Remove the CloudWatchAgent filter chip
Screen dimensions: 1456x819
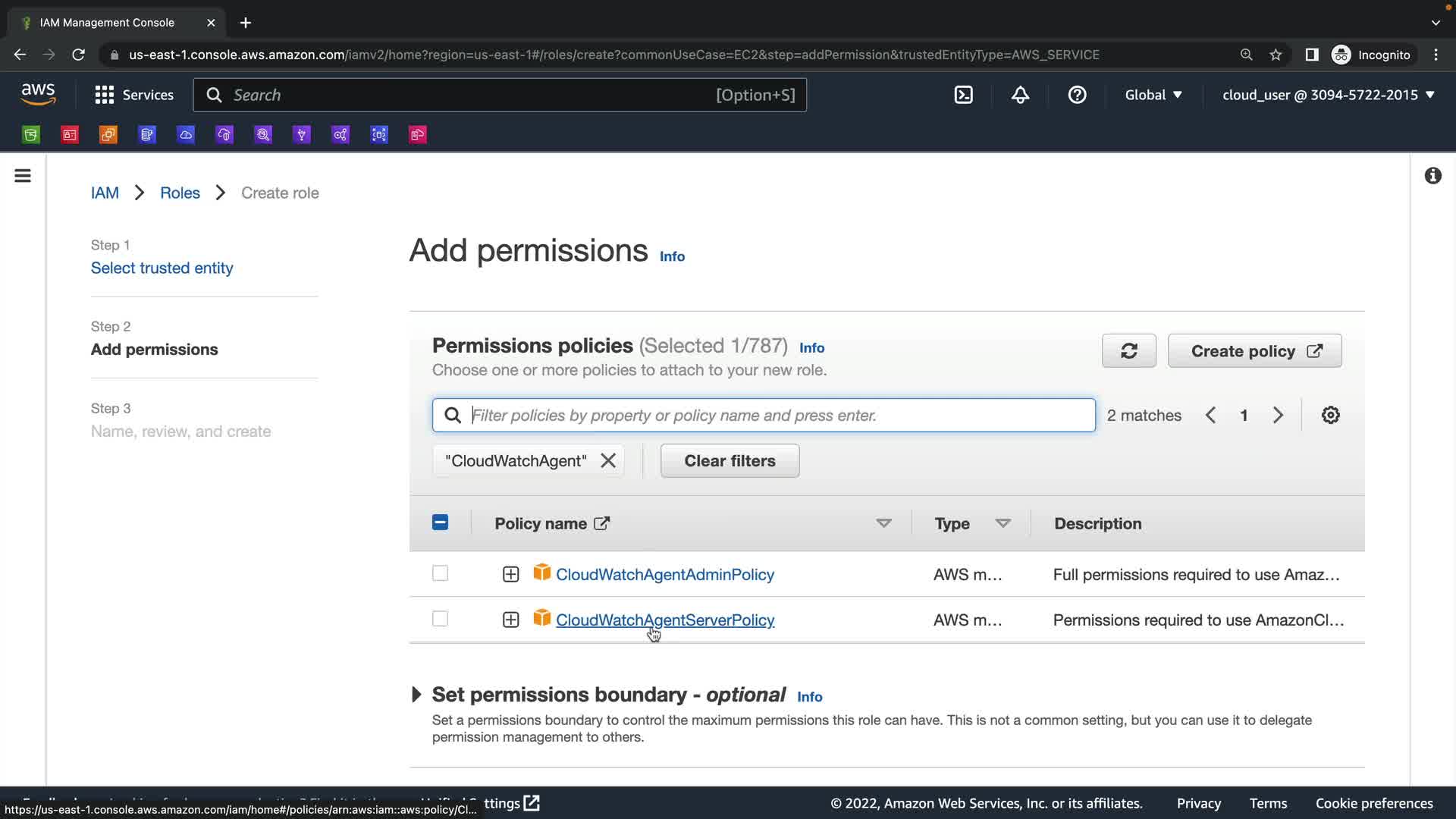click(608, 461)
